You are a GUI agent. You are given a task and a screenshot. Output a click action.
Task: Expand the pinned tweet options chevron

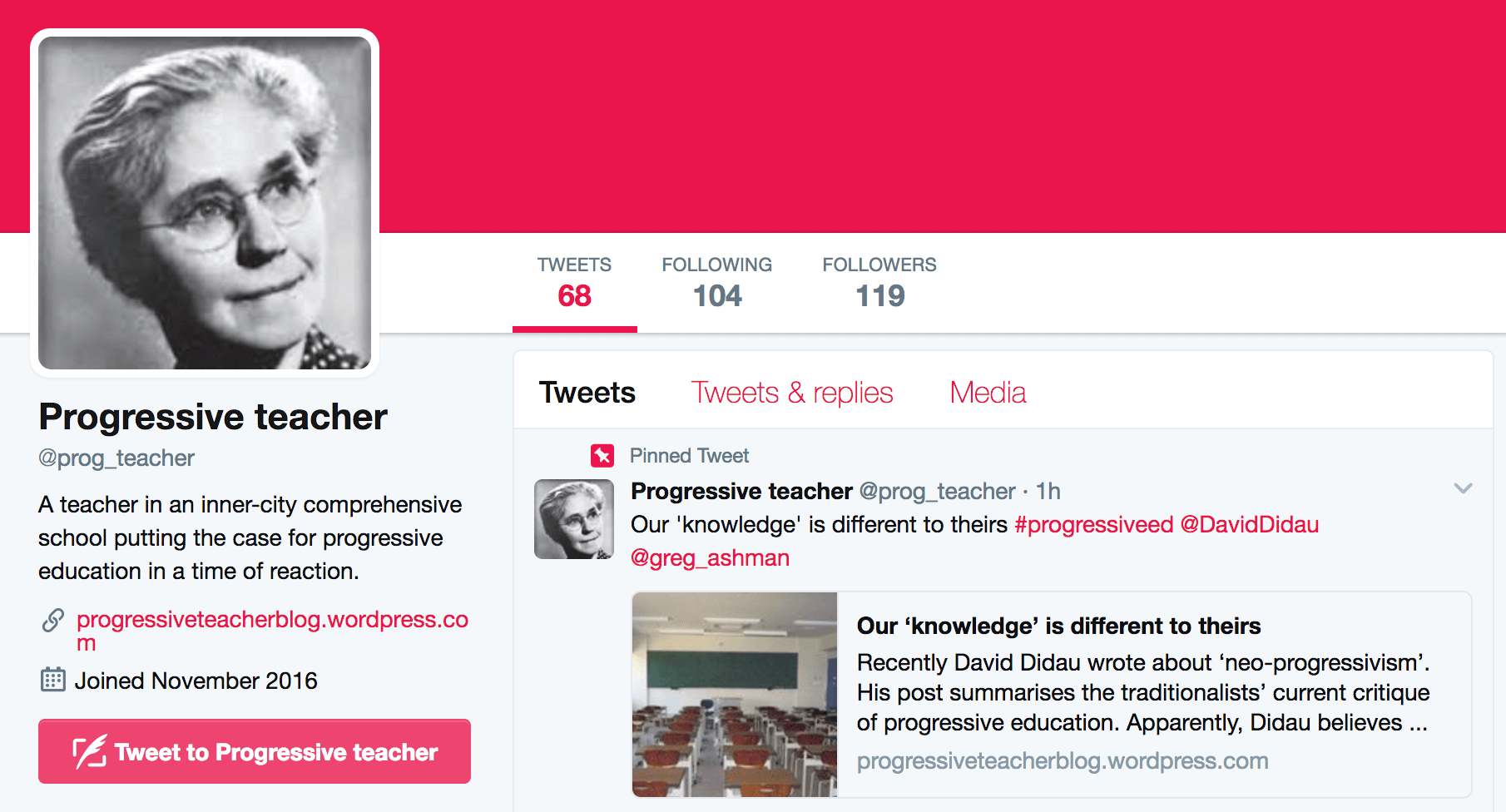(1463, 488)
